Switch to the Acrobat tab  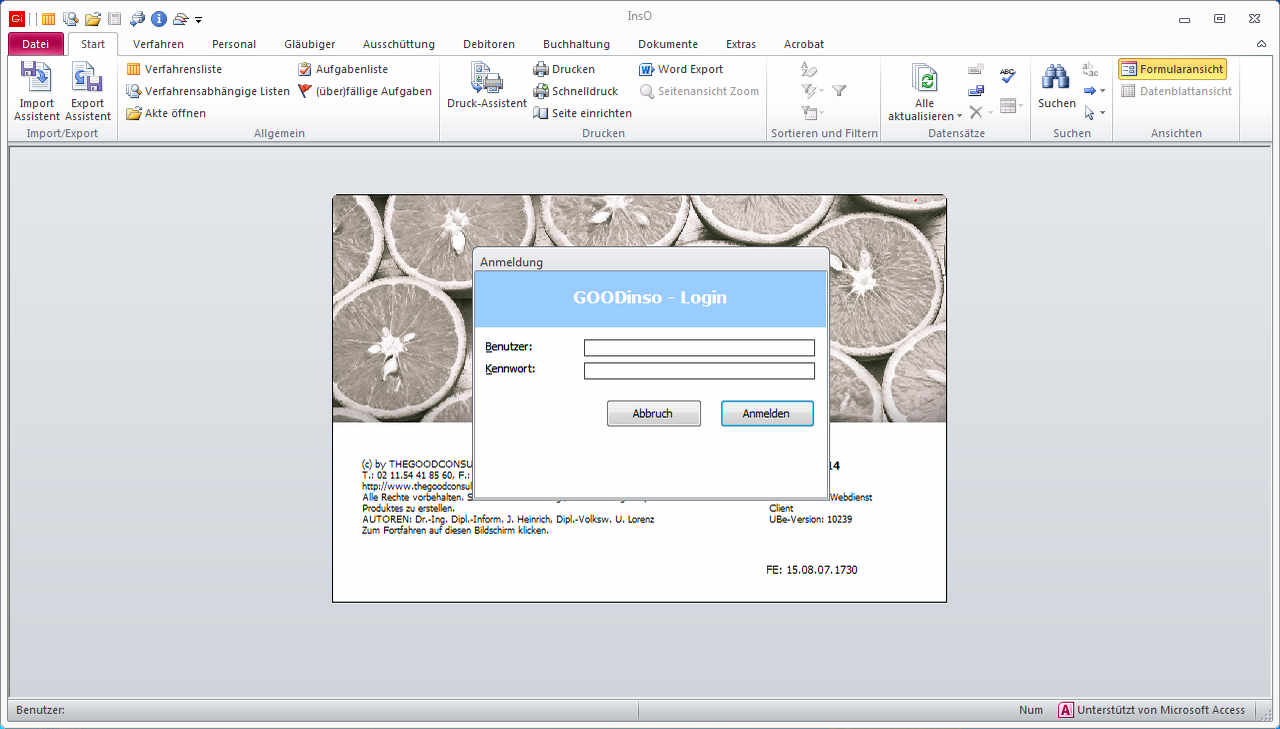click(x=804, y=44)
